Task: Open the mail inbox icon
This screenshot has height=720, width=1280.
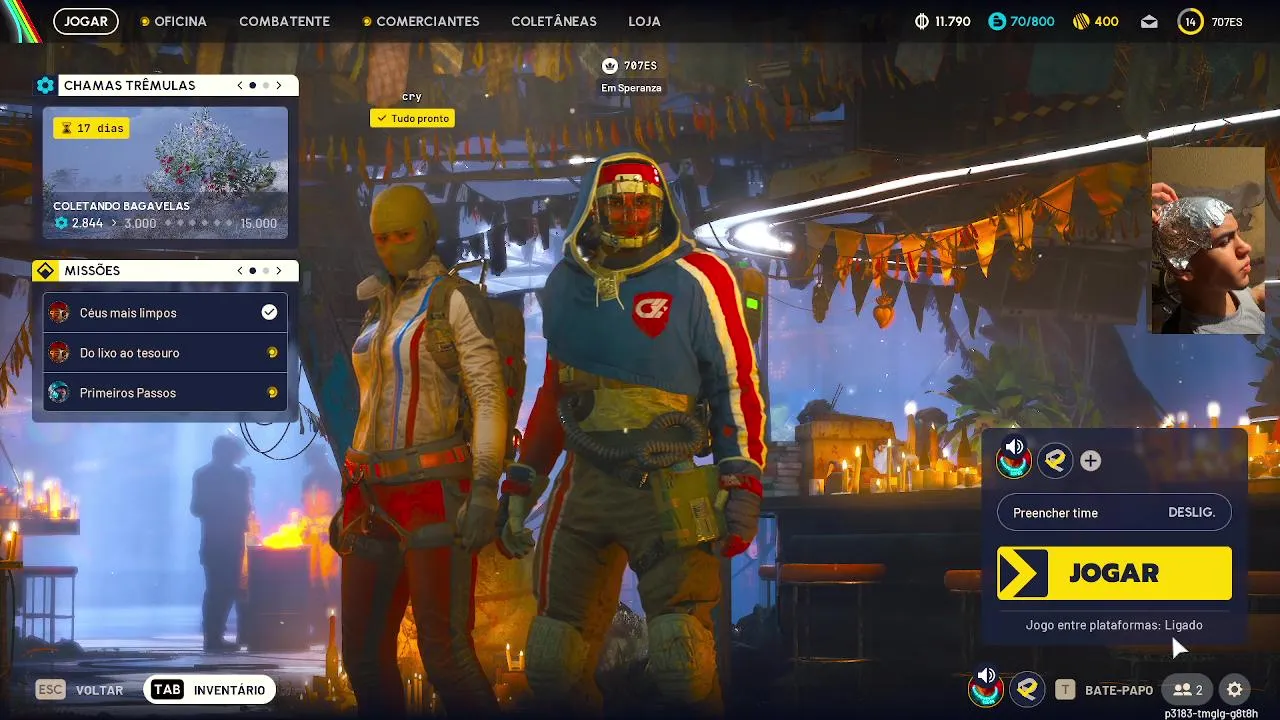Action: (x=1149, y=21)
